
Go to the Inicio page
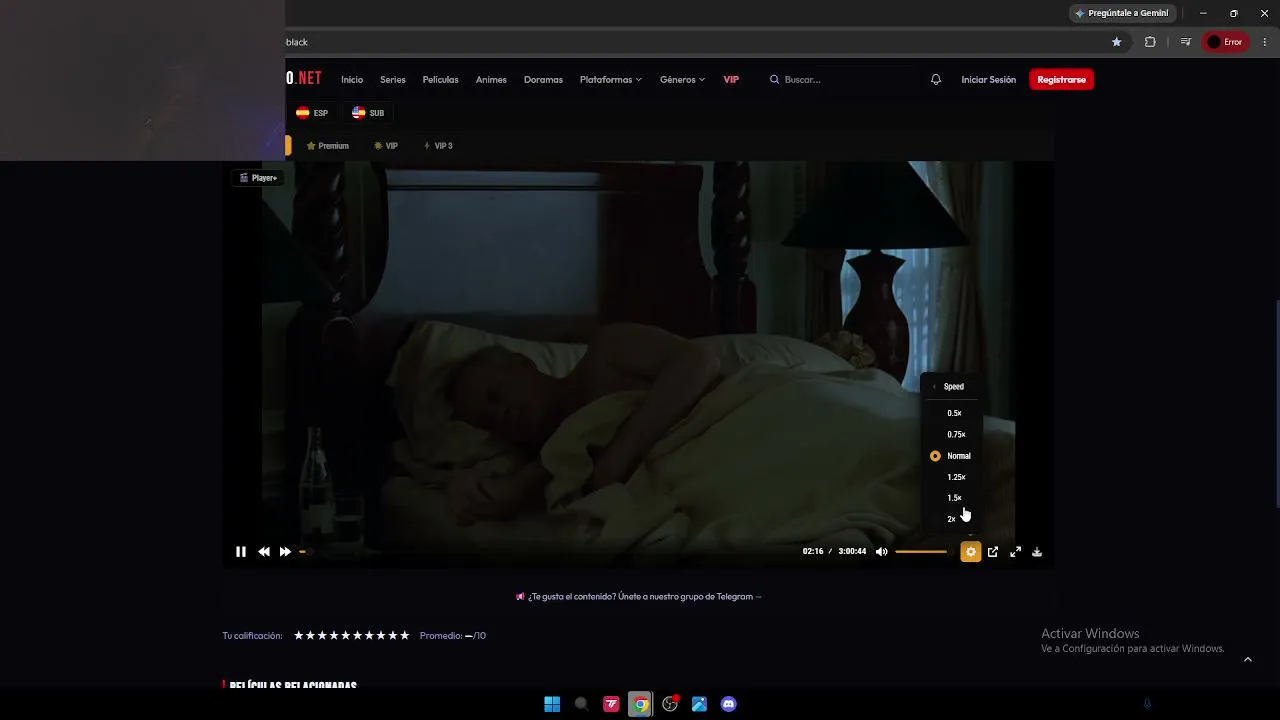tap(352, 80)
